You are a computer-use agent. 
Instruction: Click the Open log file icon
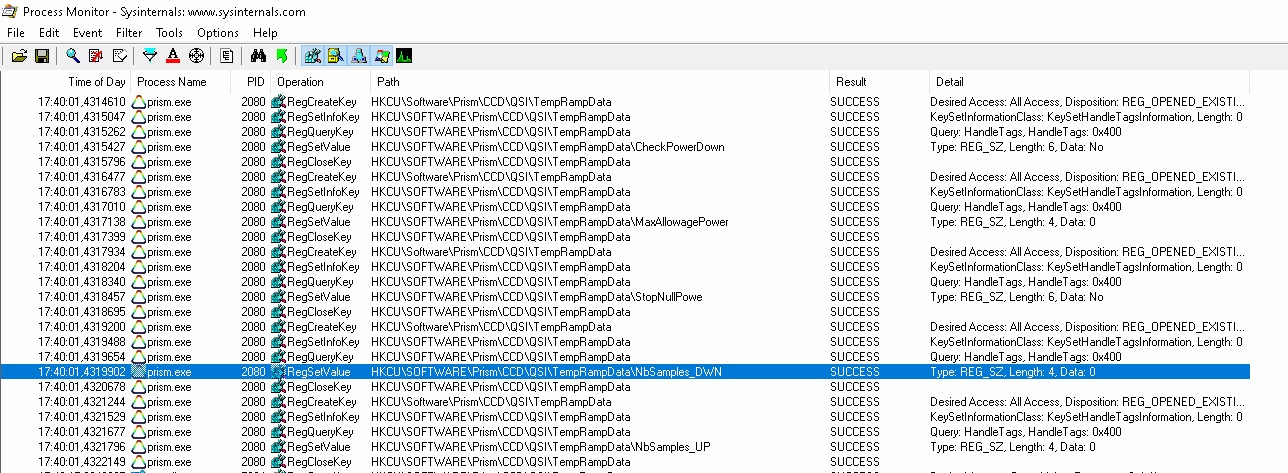pyautogui.click(x=19, y=56)
